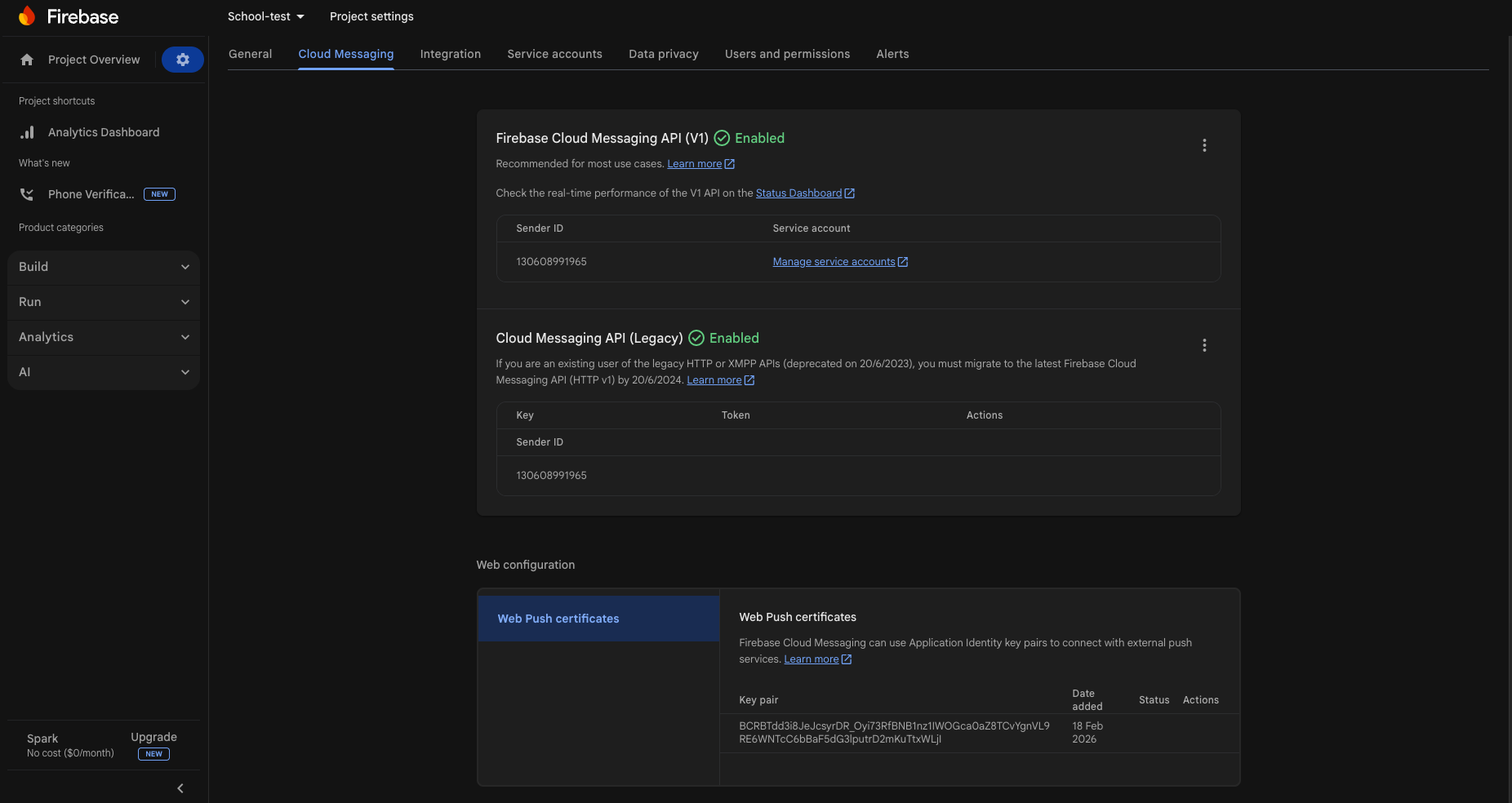Expand the Build product category

point(104,267)
